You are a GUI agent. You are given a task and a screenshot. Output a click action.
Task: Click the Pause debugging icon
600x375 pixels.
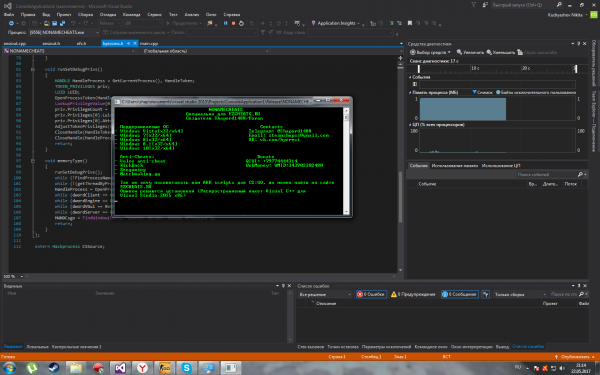tap(225, 23)
